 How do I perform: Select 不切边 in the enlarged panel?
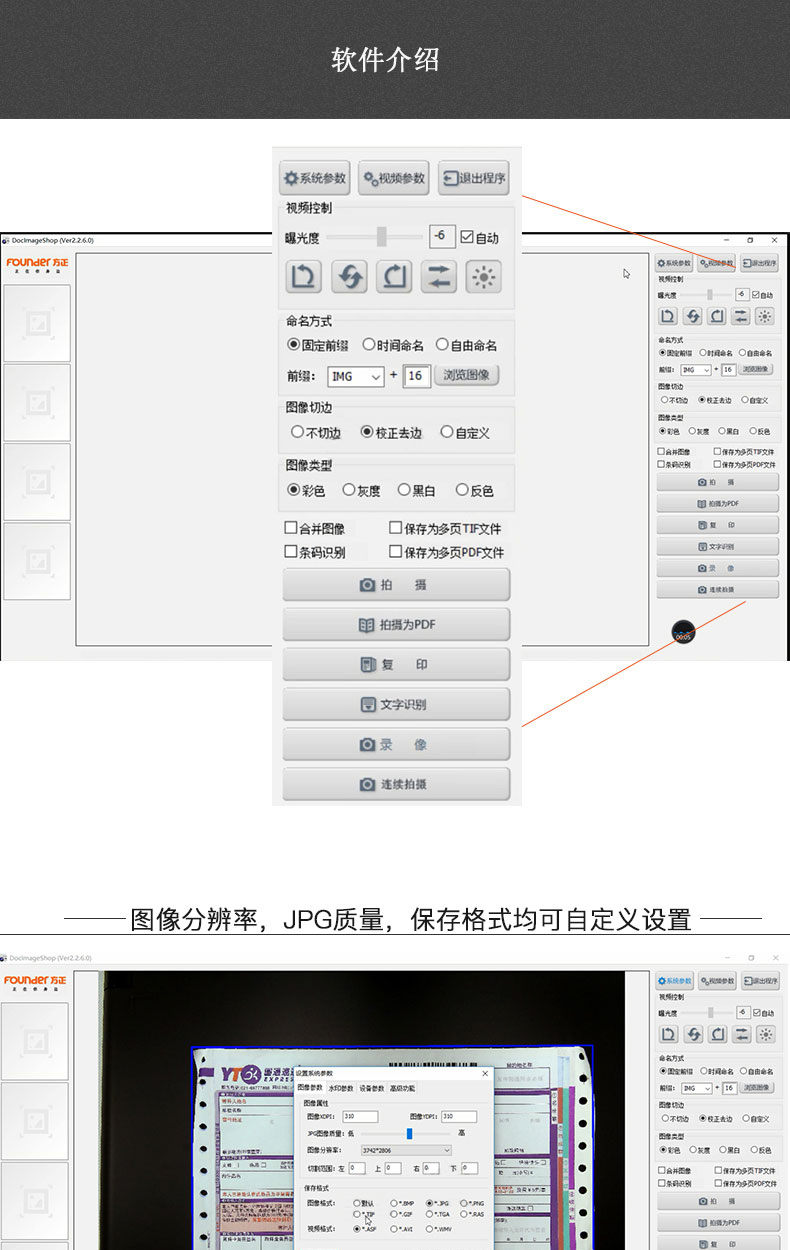pyautogui.click(x=297, y=432)
